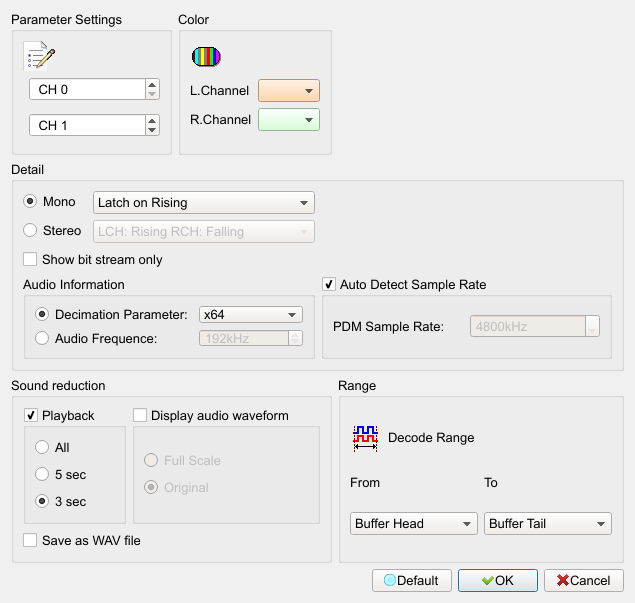This screenshot has width=635, height=603.
Task: Click the Cancel button
Action: [x=584, y=580]
